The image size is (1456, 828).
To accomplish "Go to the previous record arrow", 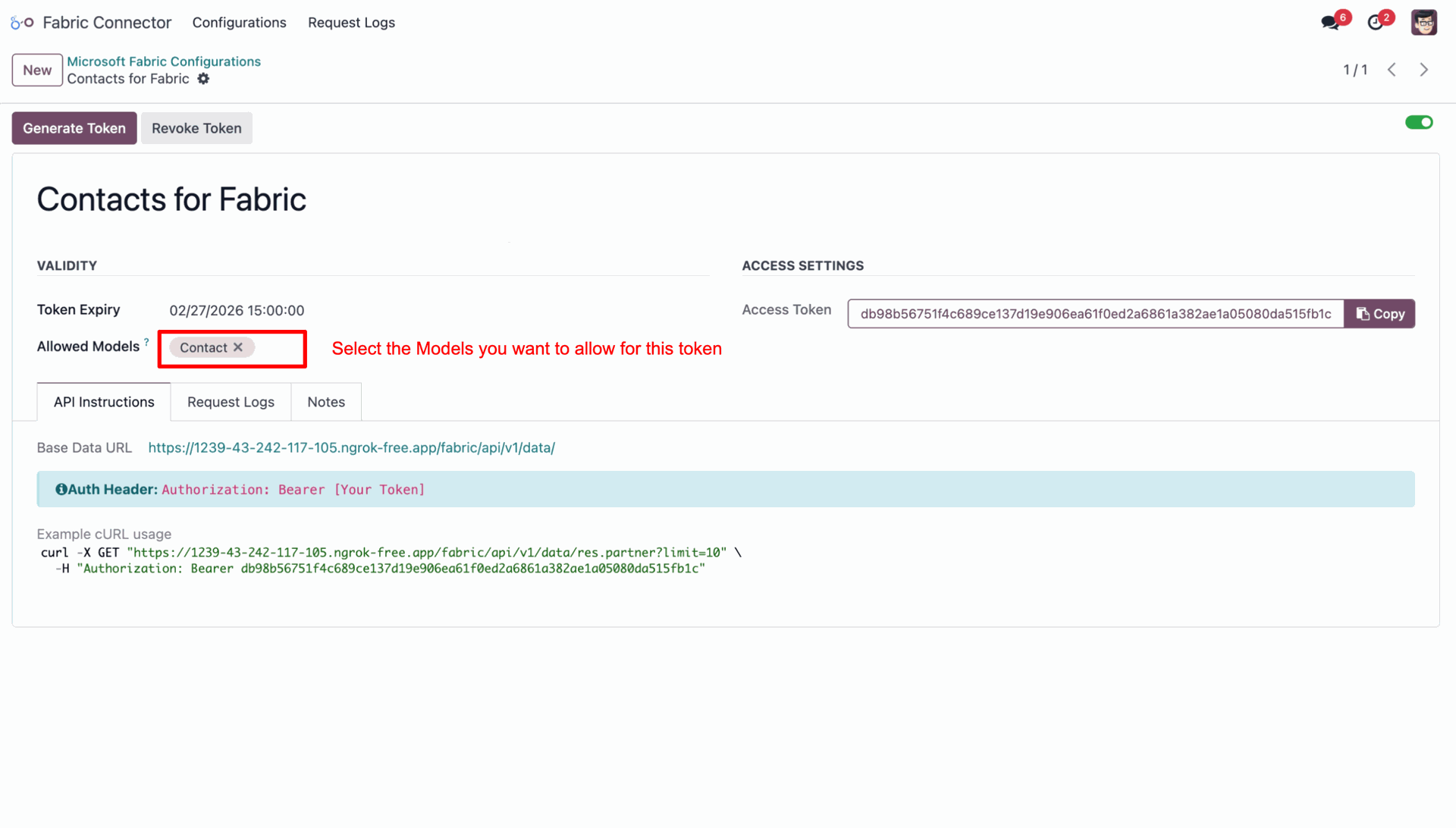I will tap(1392, 70).
